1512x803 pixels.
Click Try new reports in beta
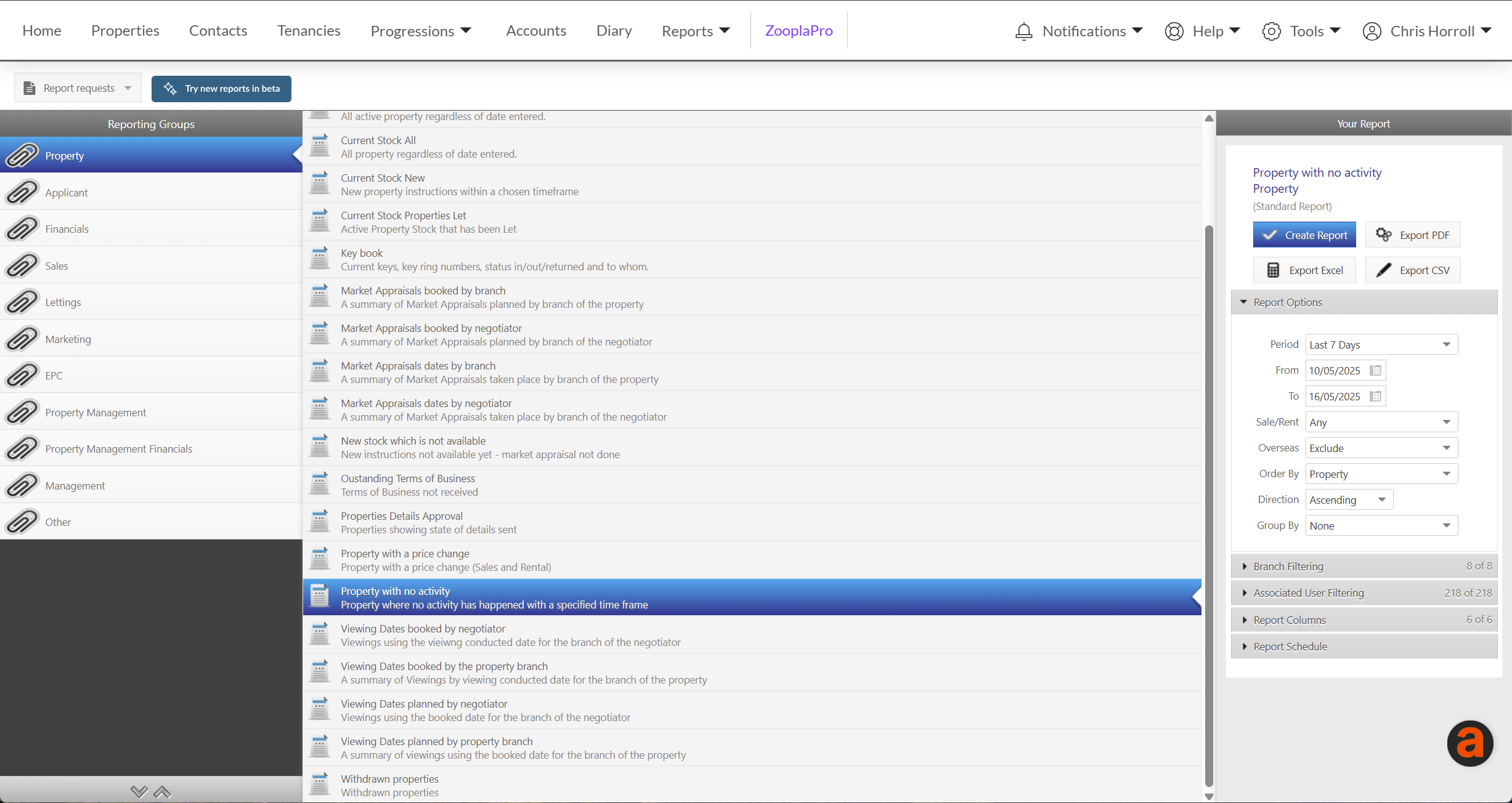pyautogui.click(x=221, y=88)
